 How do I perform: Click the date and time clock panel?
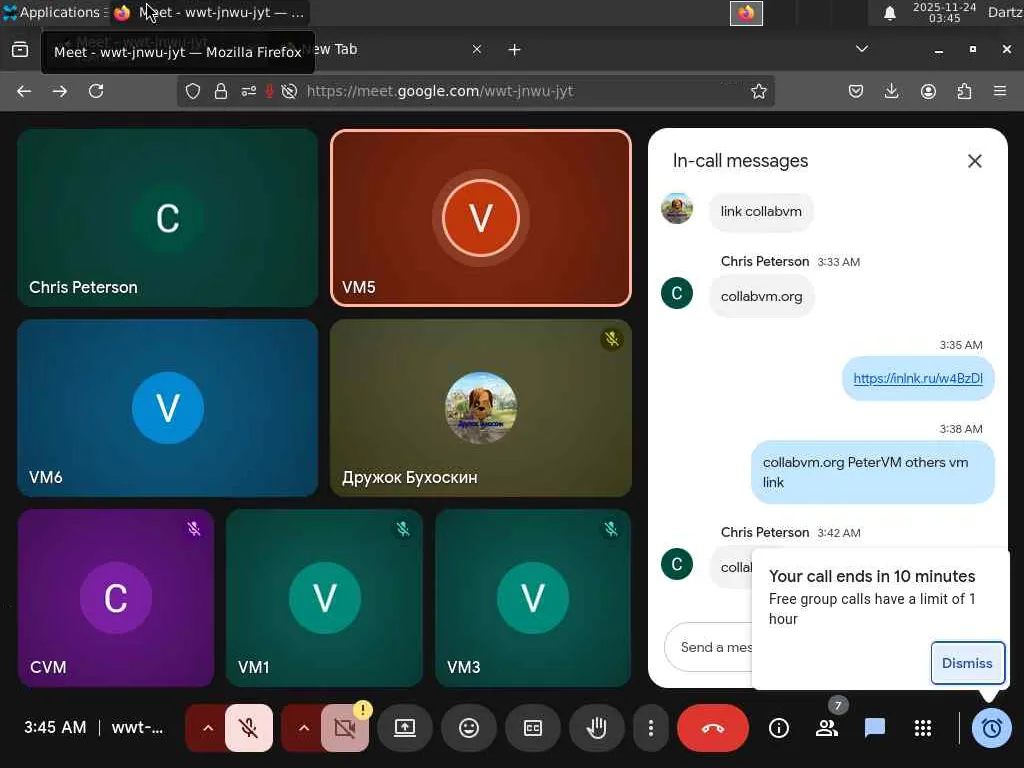click(x=944, y=12)
